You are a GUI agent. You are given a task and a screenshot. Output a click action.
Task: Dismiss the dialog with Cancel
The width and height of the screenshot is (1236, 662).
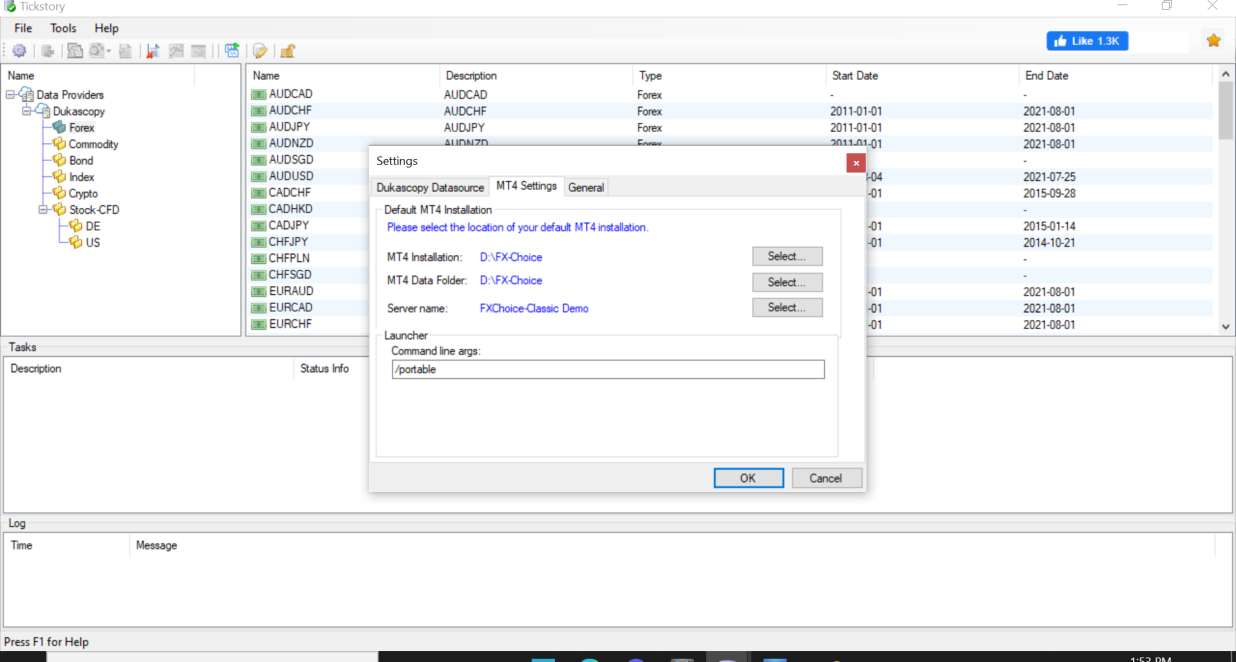pos(826,478)
